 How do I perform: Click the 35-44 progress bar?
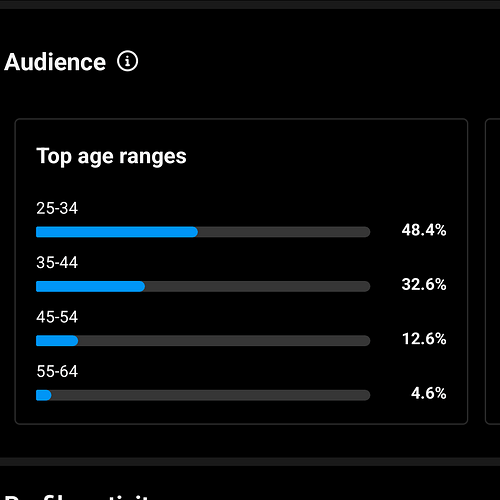pos(203,286)
